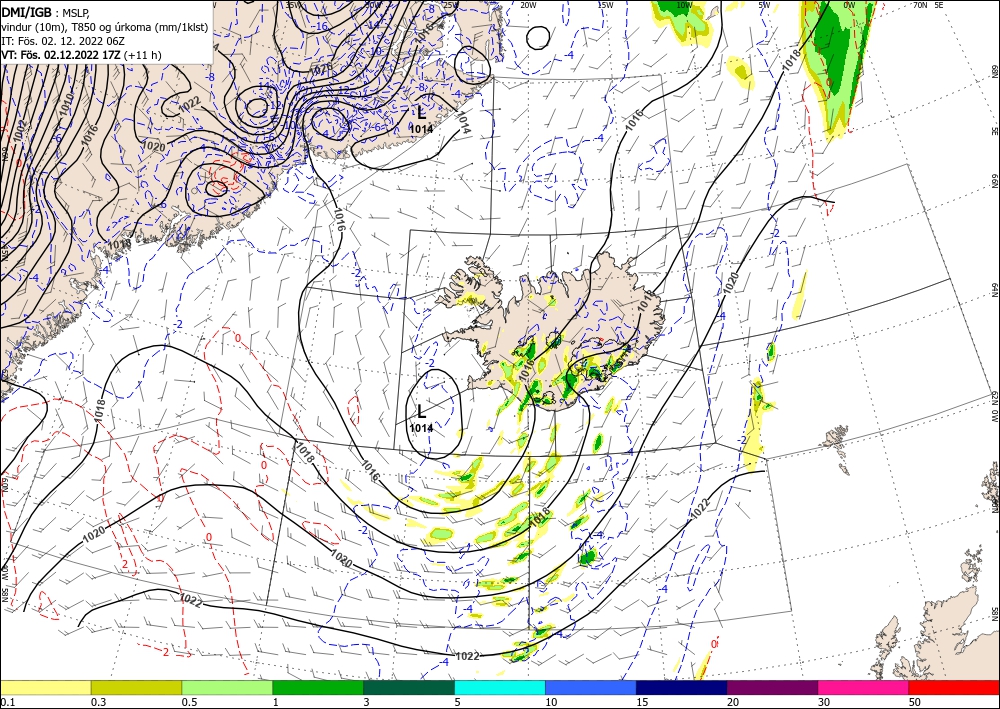Click the olive 0.3–0.5 legend swatch
The image size is (1000, 709).
tap(136, 687)
